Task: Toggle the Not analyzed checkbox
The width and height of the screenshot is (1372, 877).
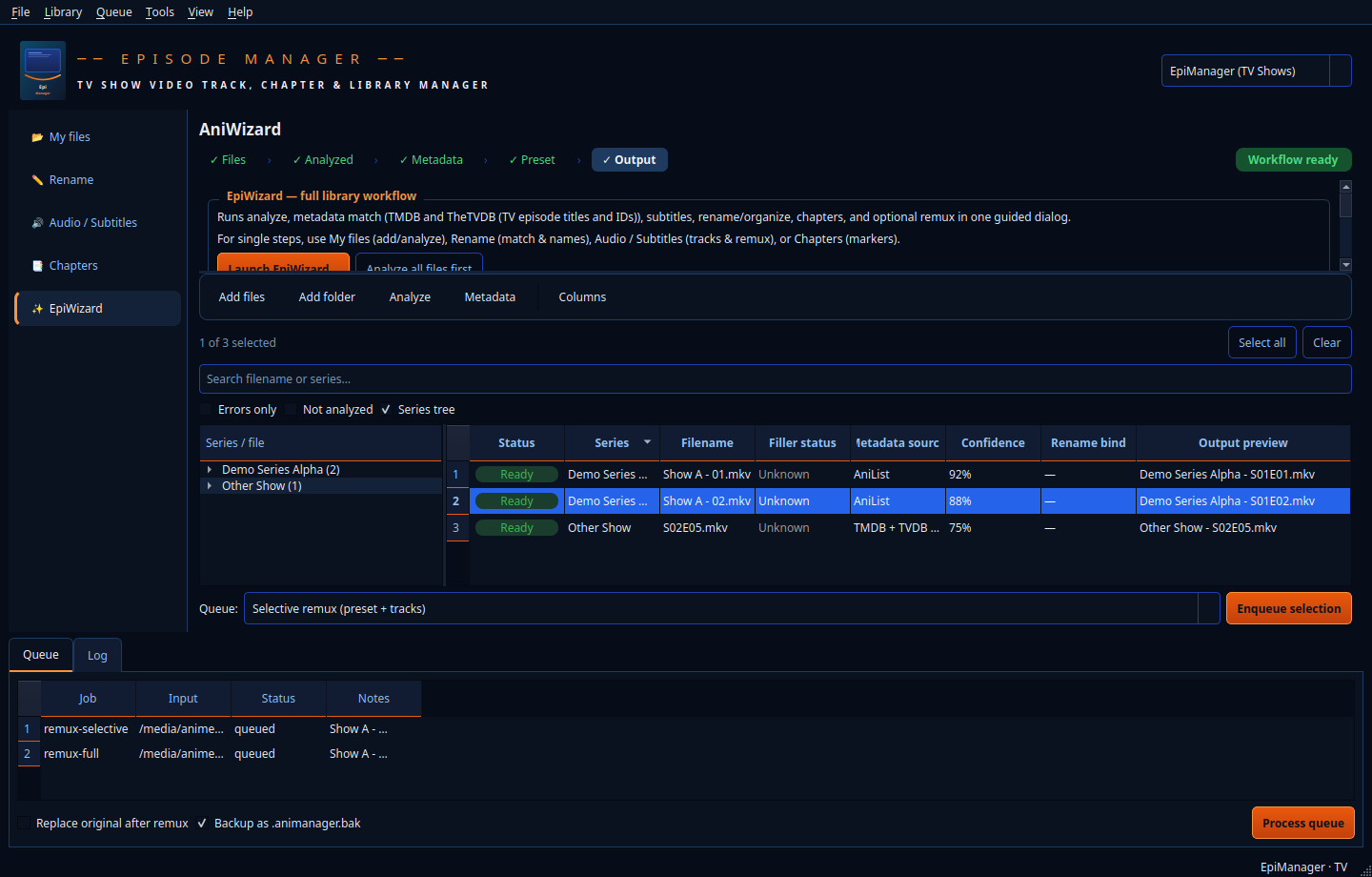Action: pyautogui.click(x=291, y=410)
